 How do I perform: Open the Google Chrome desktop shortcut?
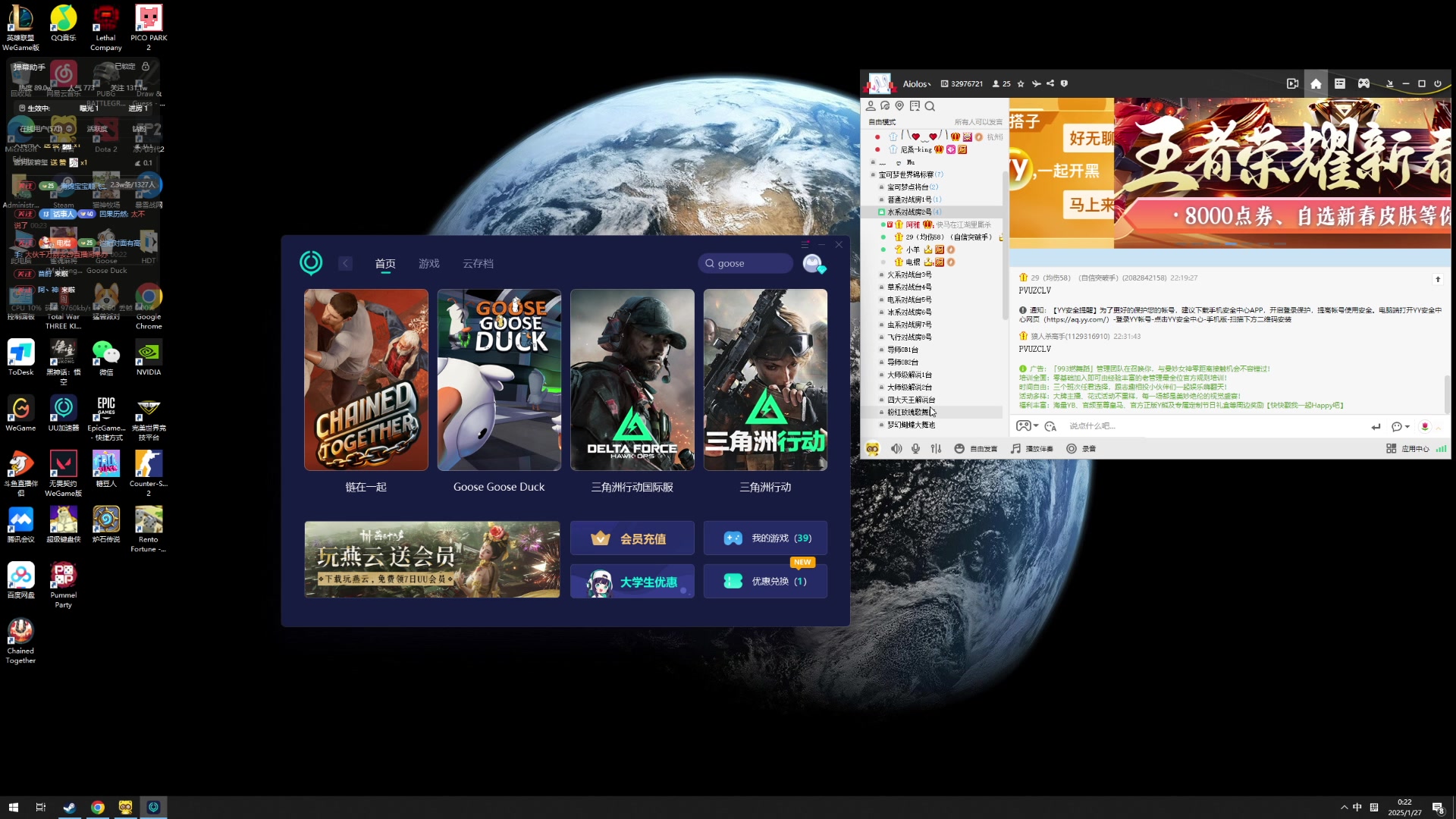pos(149,306)
